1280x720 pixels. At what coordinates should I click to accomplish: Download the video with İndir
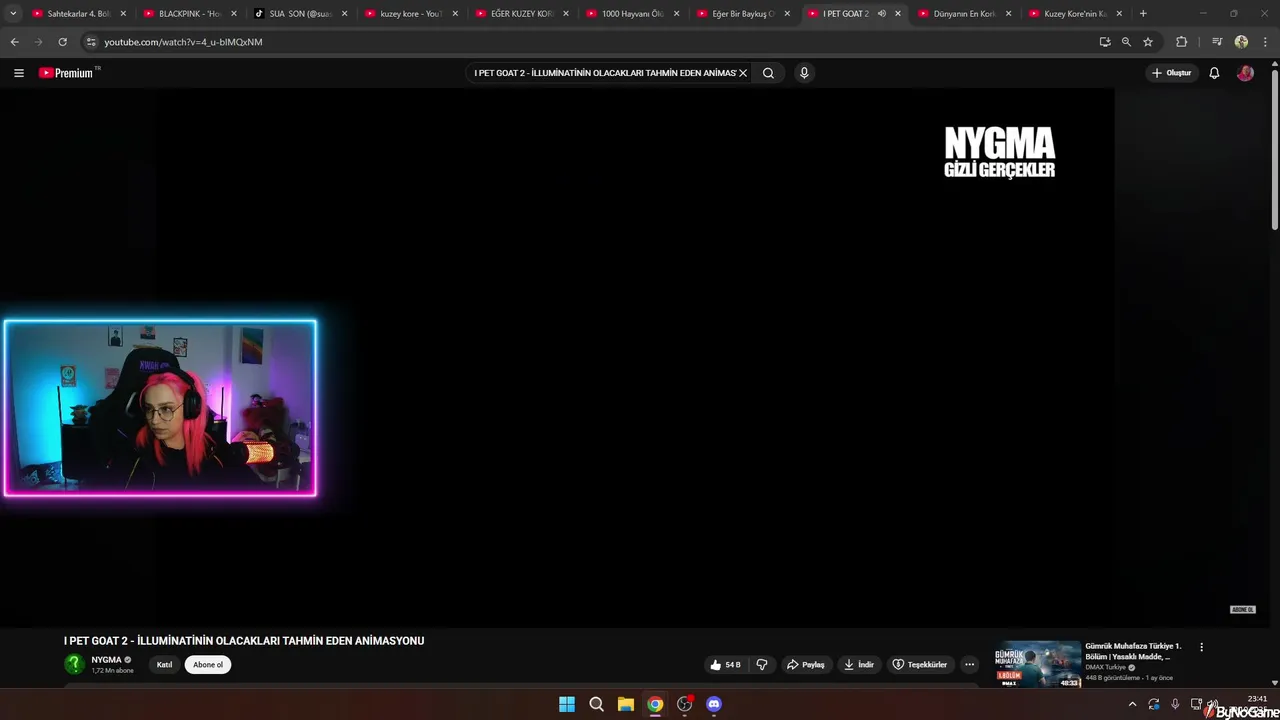[859, 665]
